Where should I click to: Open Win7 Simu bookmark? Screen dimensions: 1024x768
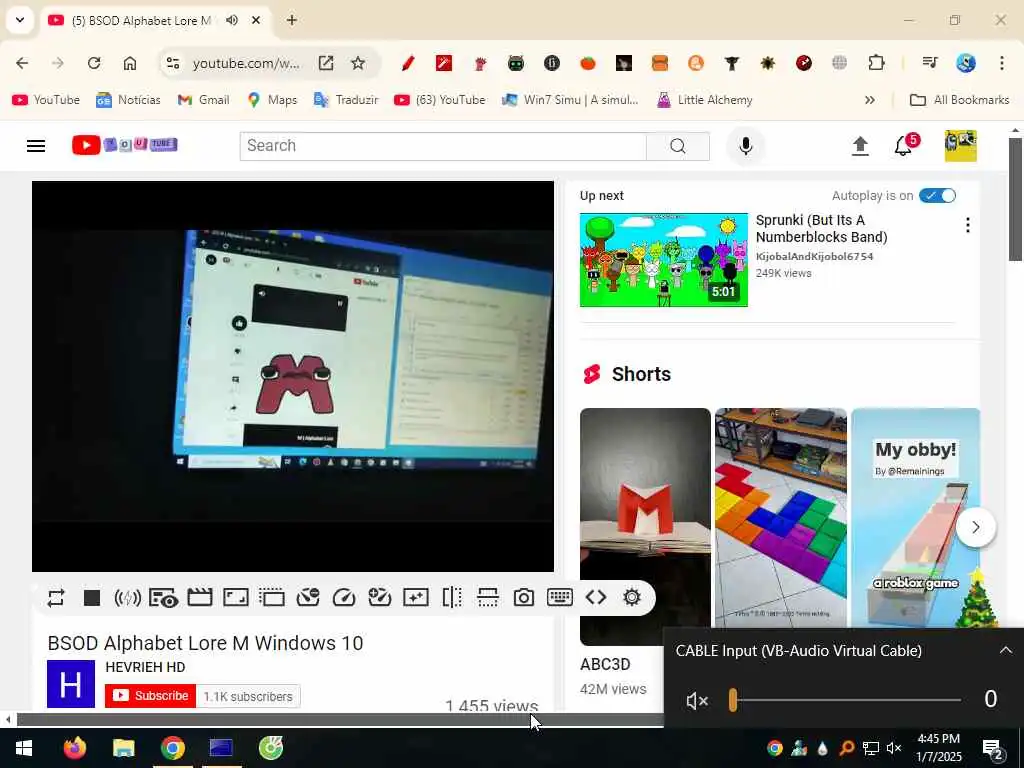(570, 100)
